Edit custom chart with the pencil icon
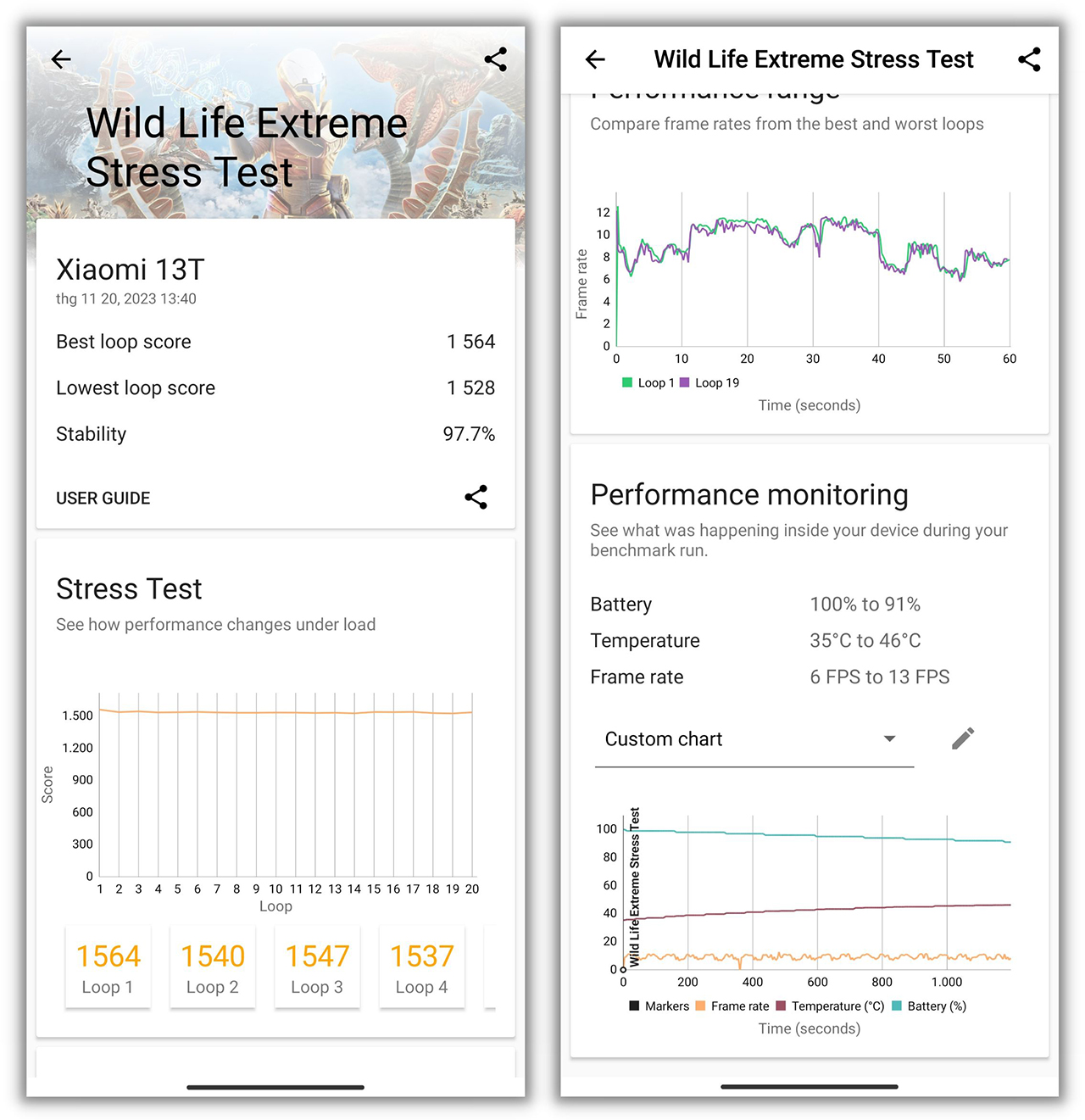 [963, 738]
